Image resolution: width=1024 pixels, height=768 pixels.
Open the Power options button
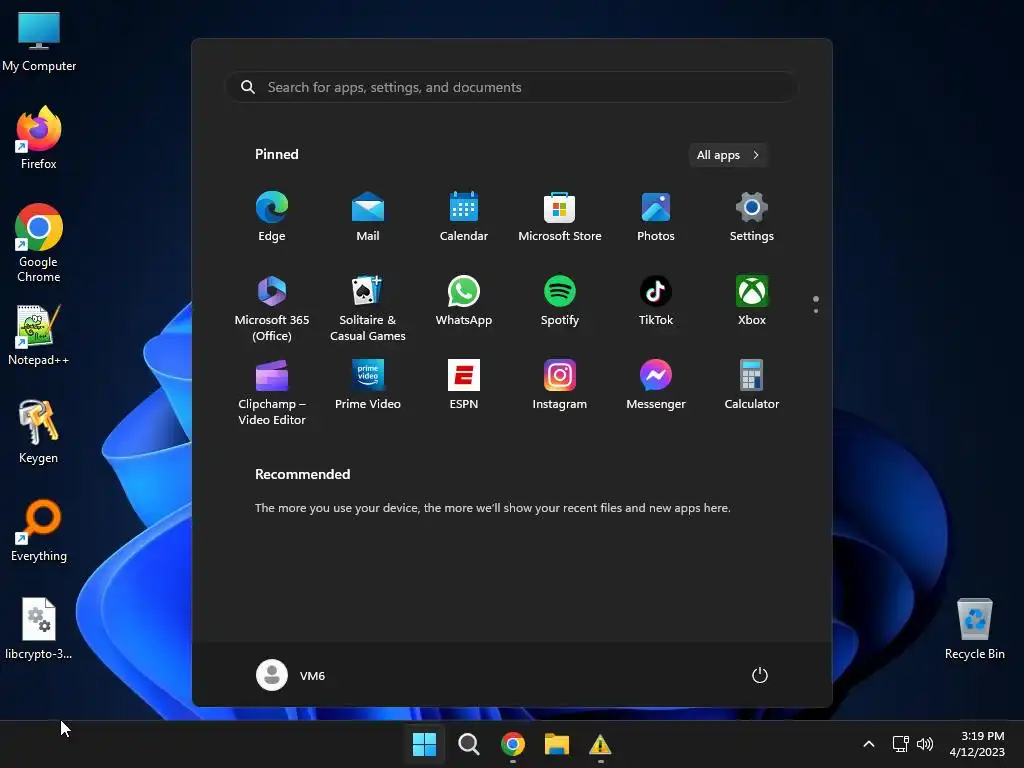click(x=760, y=675)
